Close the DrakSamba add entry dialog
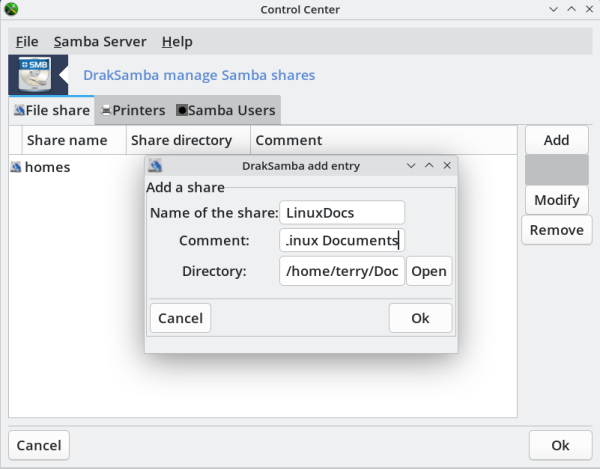 447,166
